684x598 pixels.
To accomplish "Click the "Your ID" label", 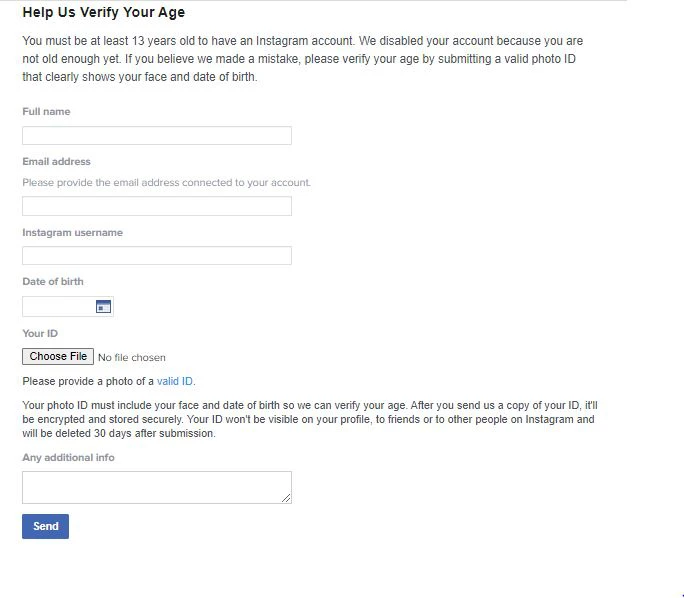I will (40, 333).
